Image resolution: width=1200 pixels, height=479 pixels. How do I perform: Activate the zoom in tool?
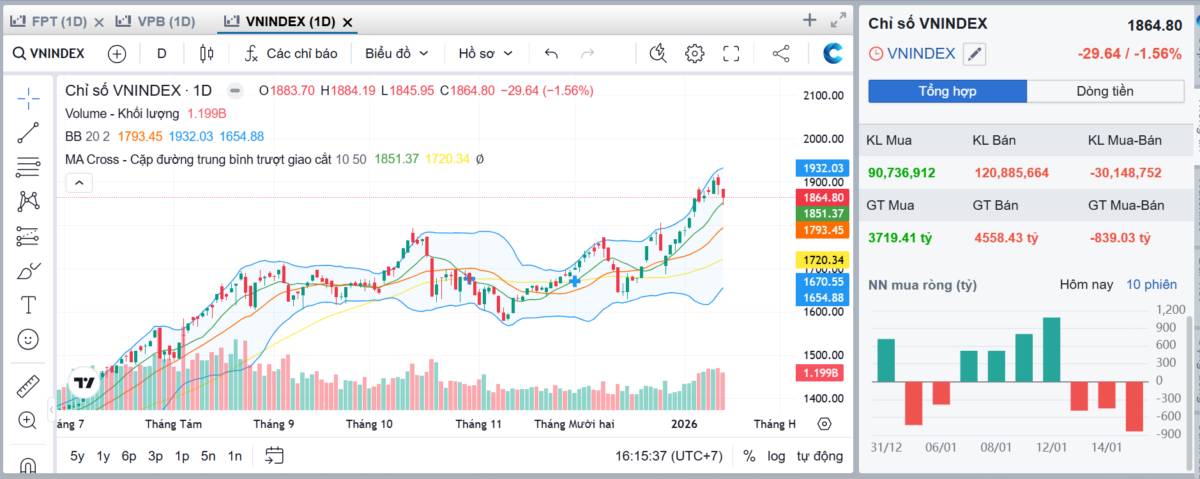(x=28, y=421)
